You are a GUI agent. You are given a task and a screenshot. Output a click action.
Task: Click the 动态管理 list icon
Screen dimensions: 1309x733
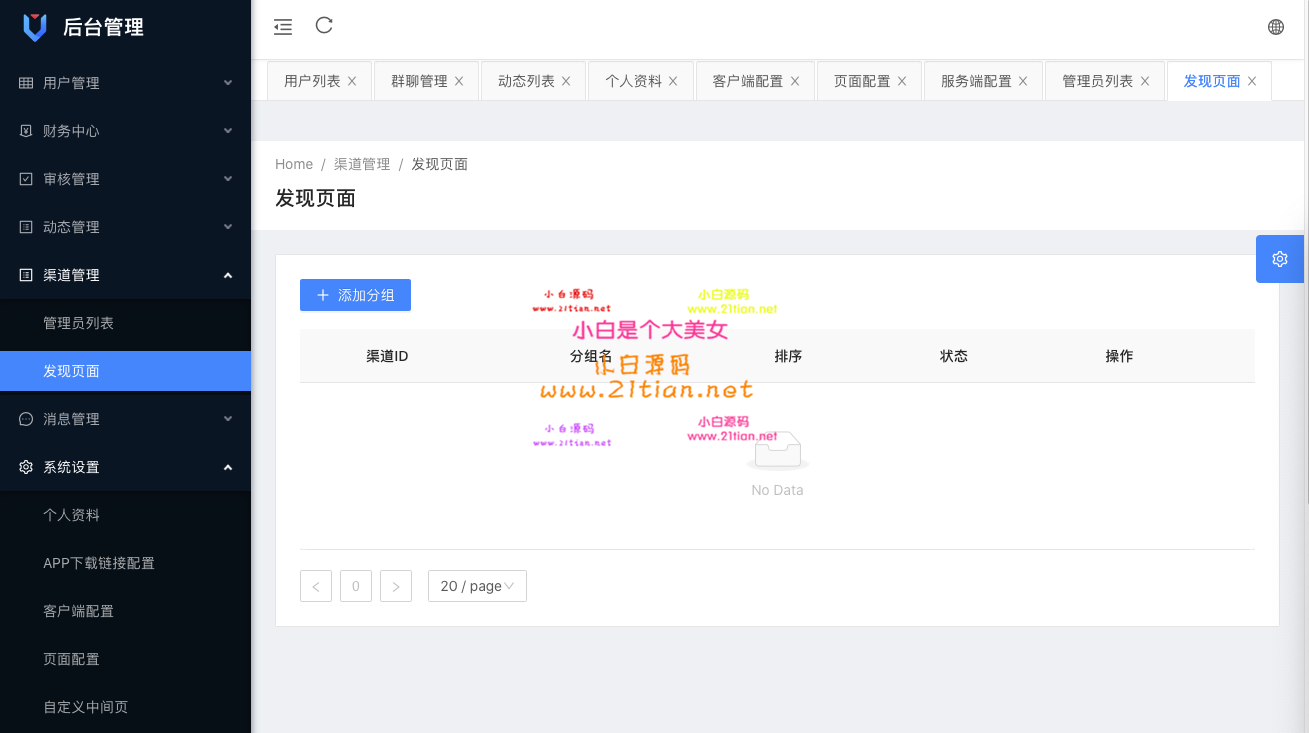(x=26, y=227)
